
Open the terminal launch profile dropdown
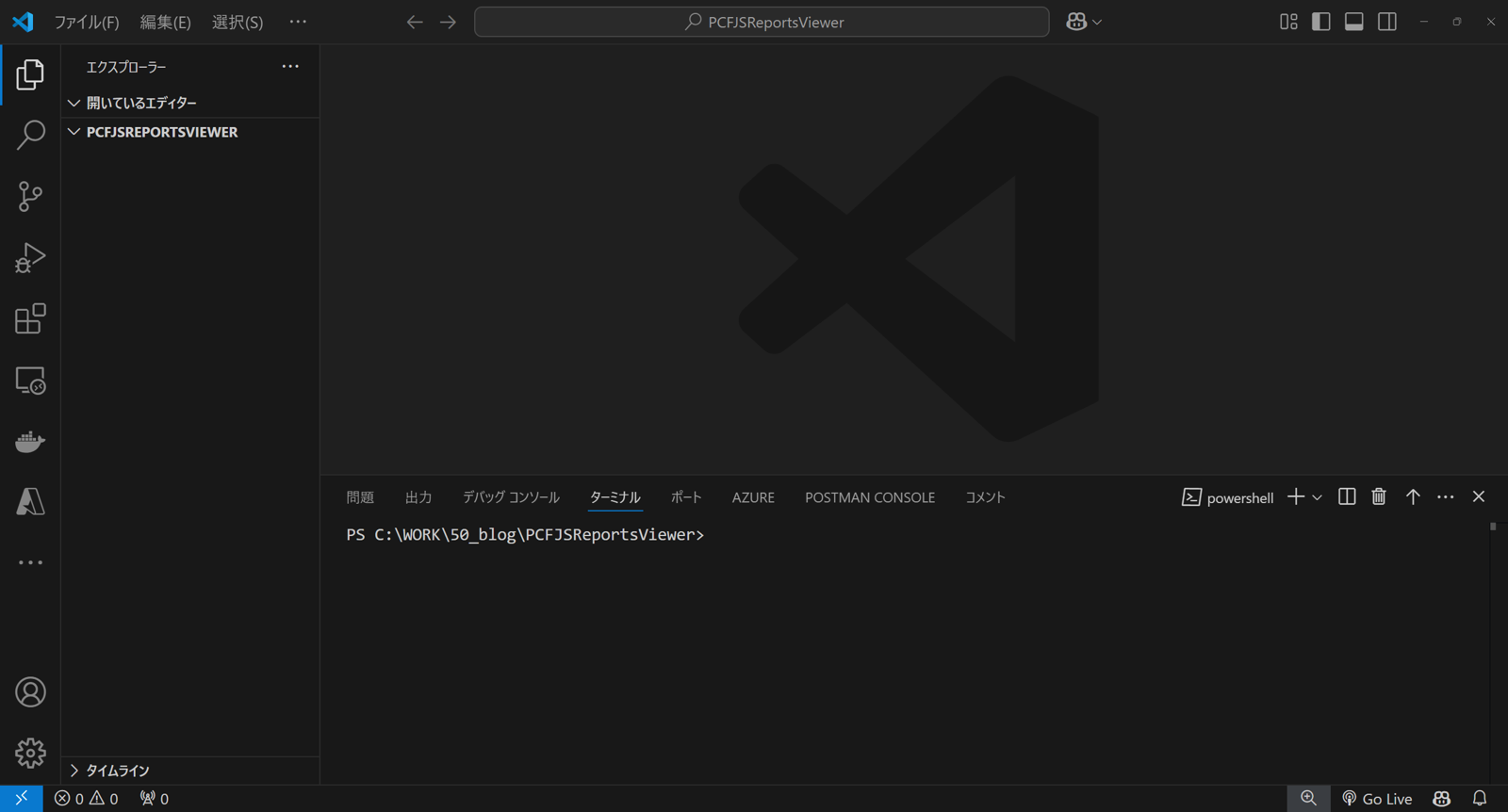[1318, 497]
